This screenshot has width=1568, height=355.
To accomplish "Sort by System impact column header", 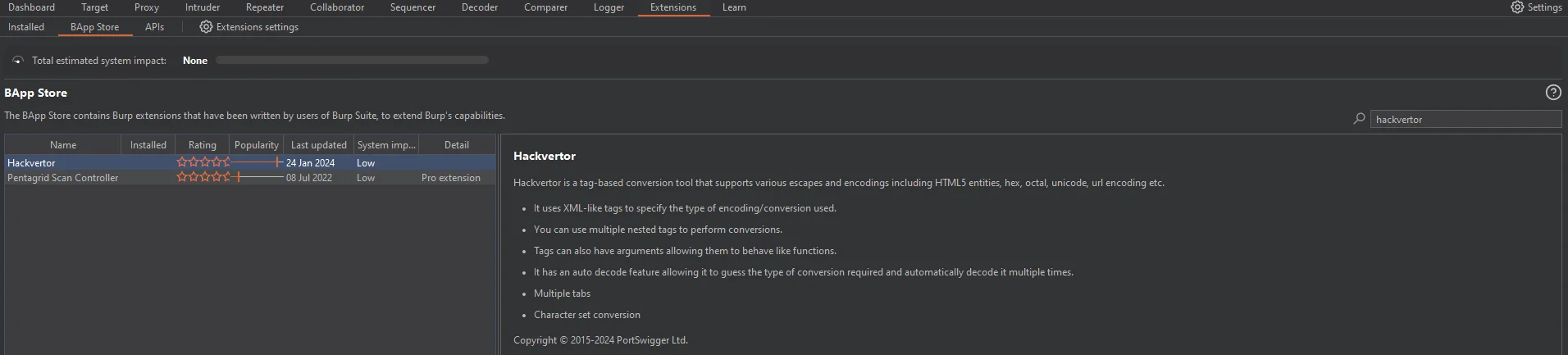I will tap(386, 145).
